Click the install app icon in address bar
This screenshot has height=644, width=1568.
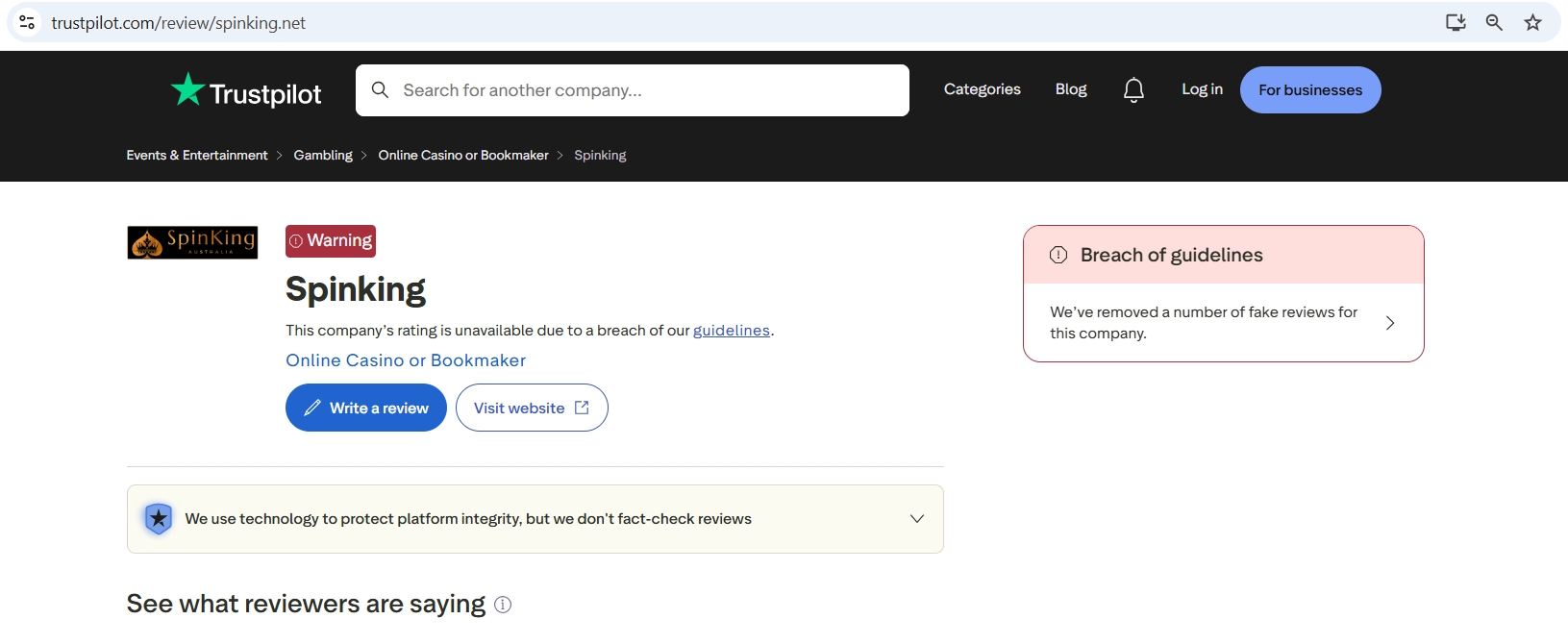click(x=1456, y=22)
